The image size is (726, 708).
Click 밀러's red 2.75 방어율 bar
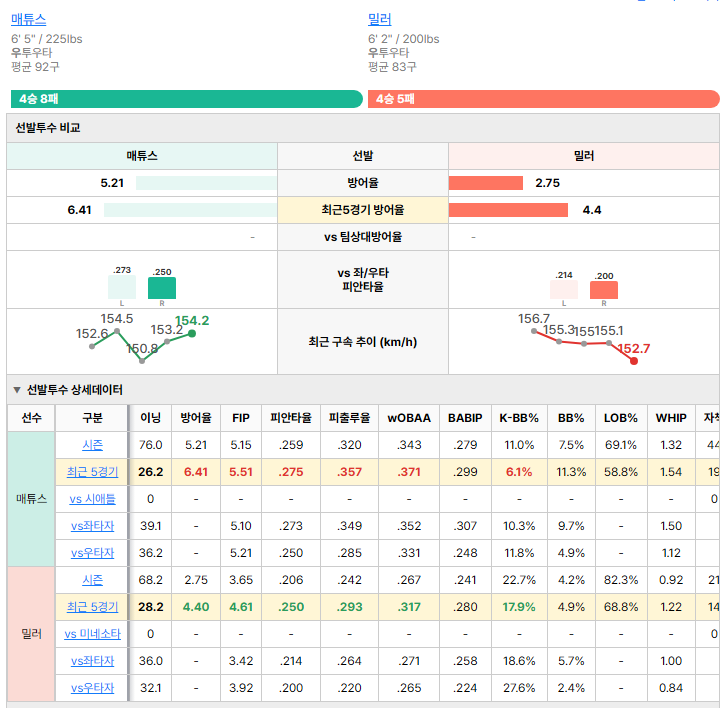pos(486,183)
